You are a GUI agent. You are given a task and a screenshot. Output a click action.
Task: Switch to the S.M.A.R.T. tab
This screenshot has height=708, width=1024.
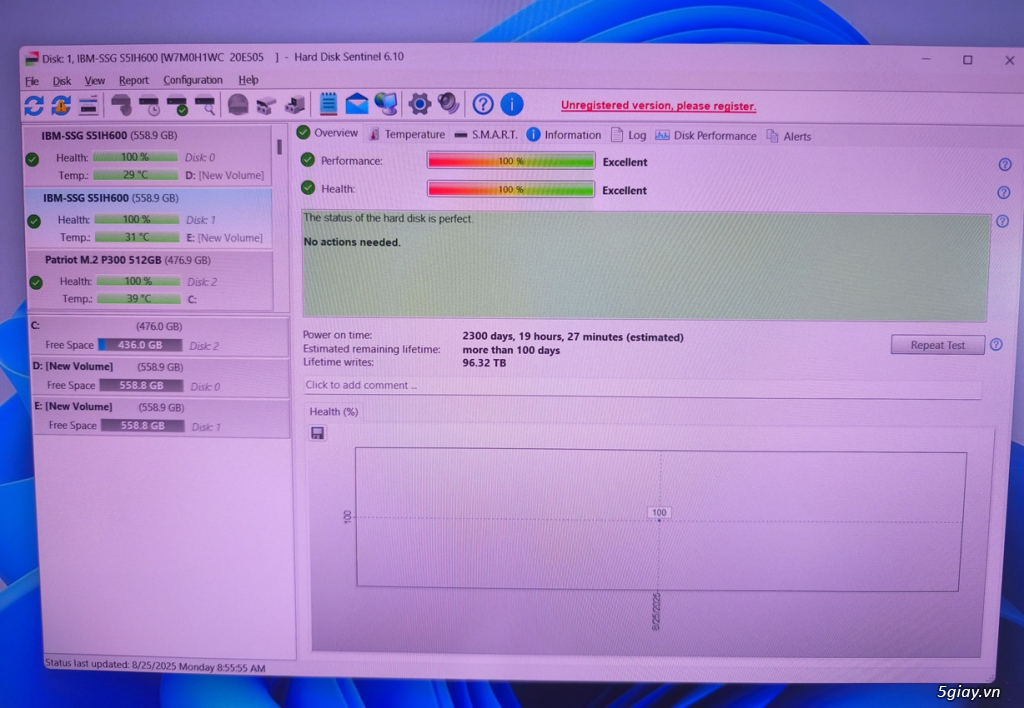coord(486,135)
